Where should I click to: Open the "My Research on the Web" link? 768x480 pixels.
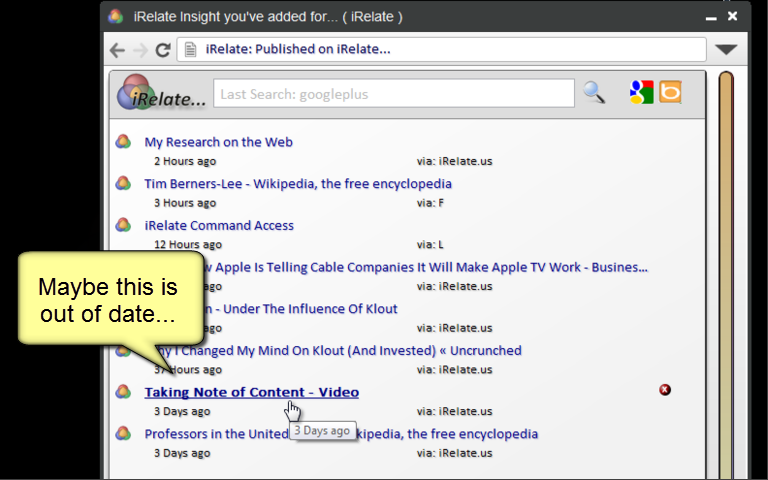218,142
